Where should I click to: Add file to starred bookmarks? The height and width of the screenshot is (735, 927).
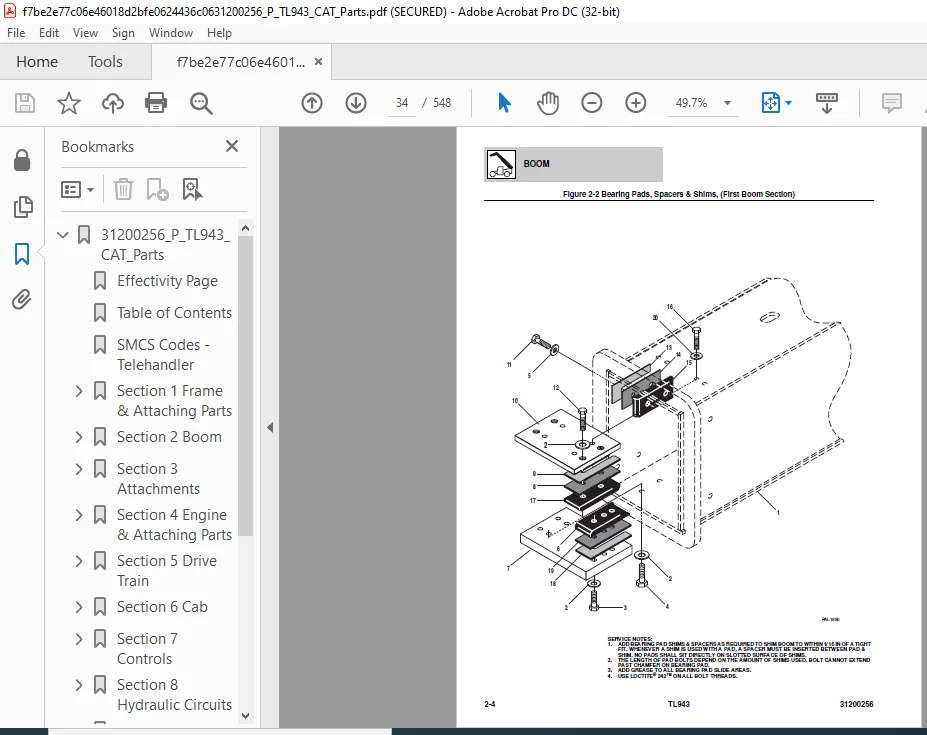(x=69, y=103)
